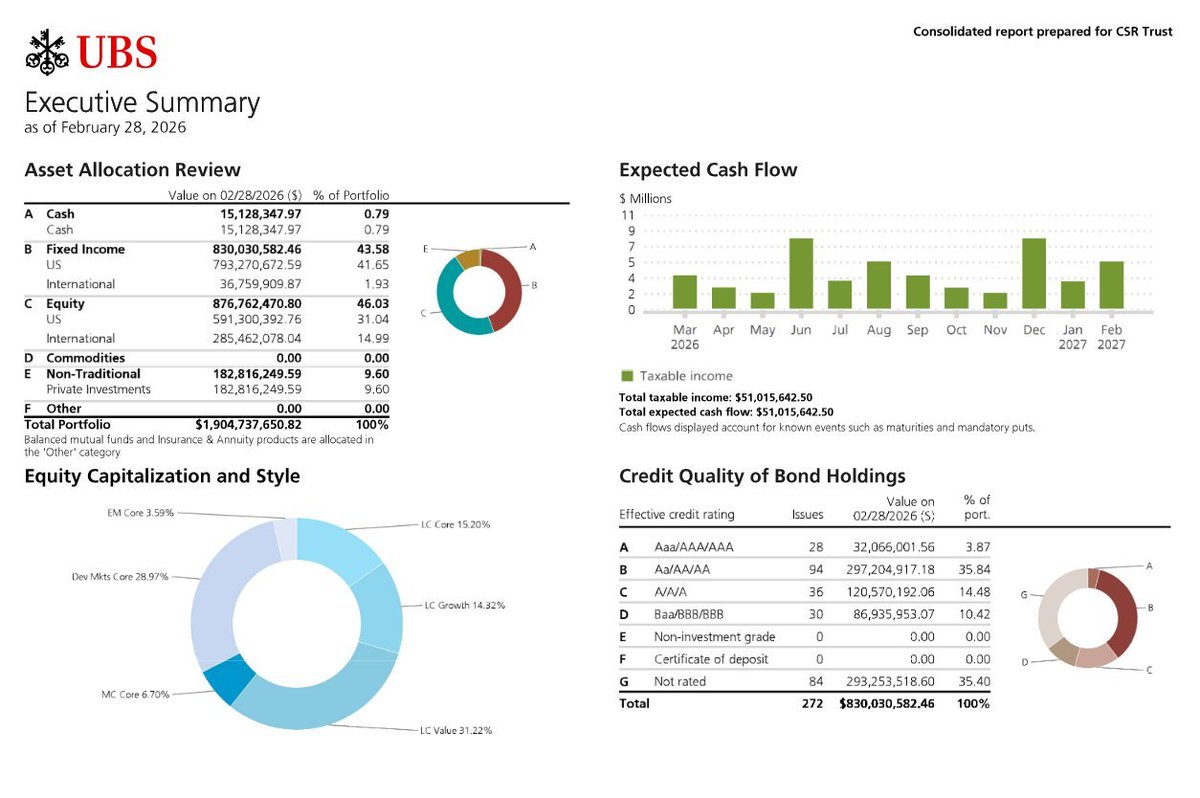Click the percentage '46.03'
Image resolution: width=1200 pixels, height=798 pixels.
(x=375, y=303)
